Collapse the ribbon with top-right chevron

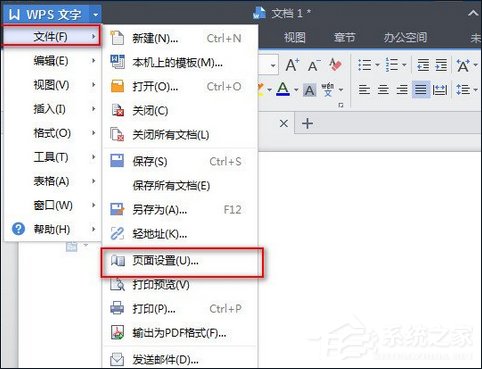point(473,14)
